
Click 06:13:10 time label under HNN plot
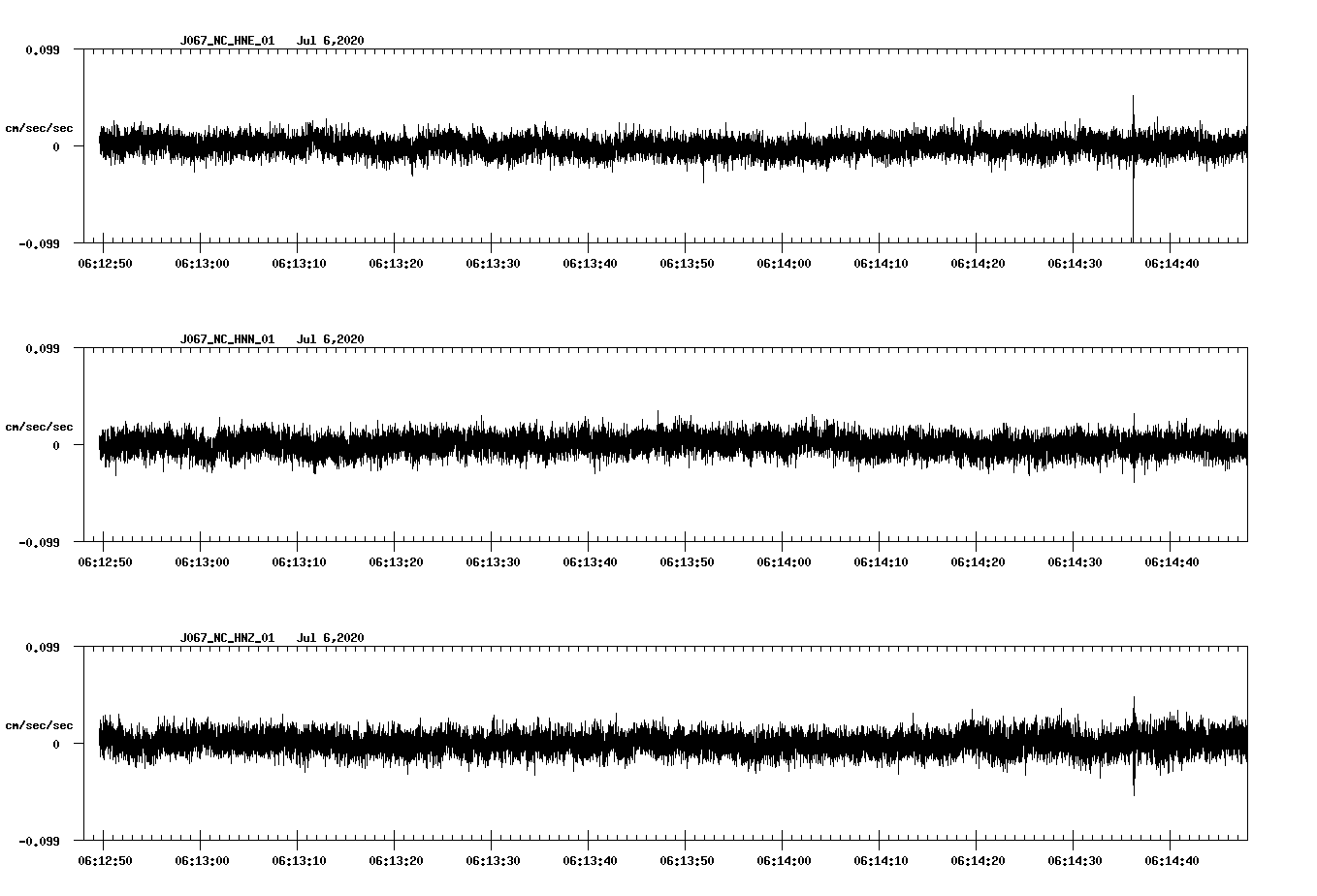[299, 562]
